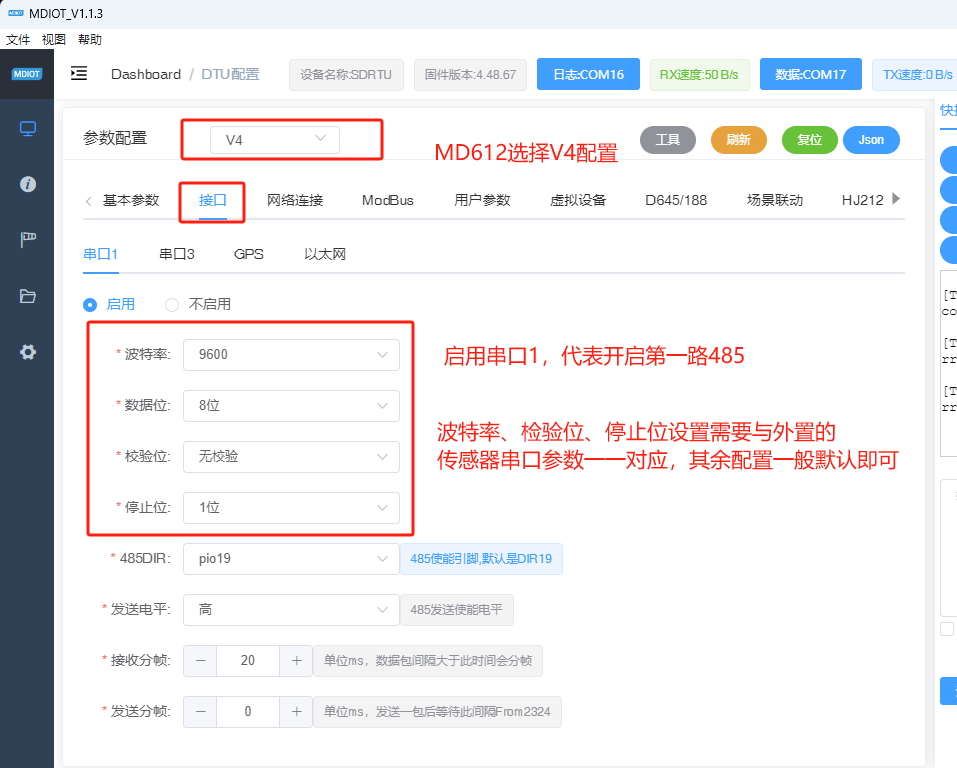Click the sidebar collapse hamburger icon
The image size is (957, 768).
pyautogui.click(x=78, y=73)
